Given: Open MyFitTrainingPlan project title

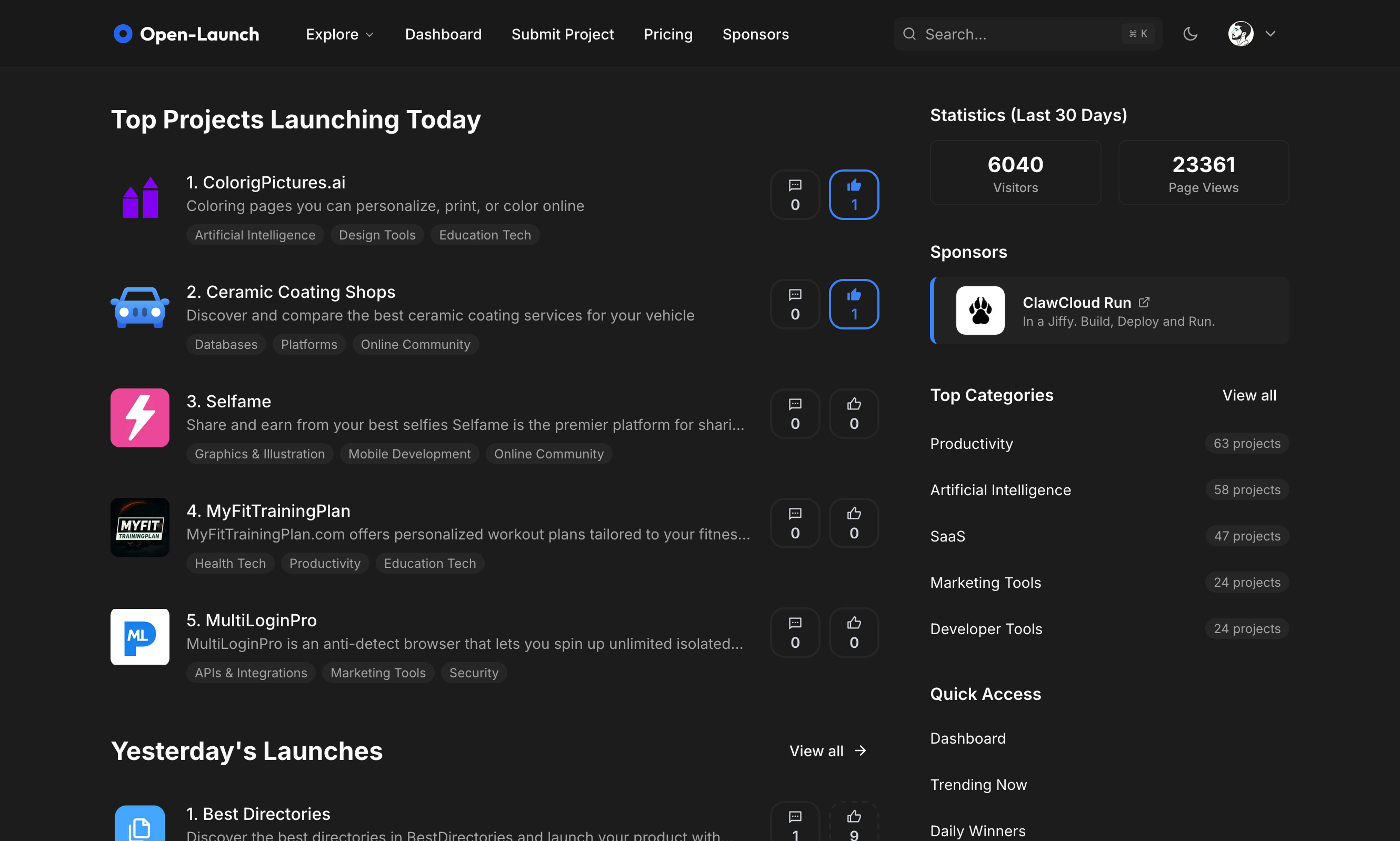Looking at the screenshot, I should 268,510.
